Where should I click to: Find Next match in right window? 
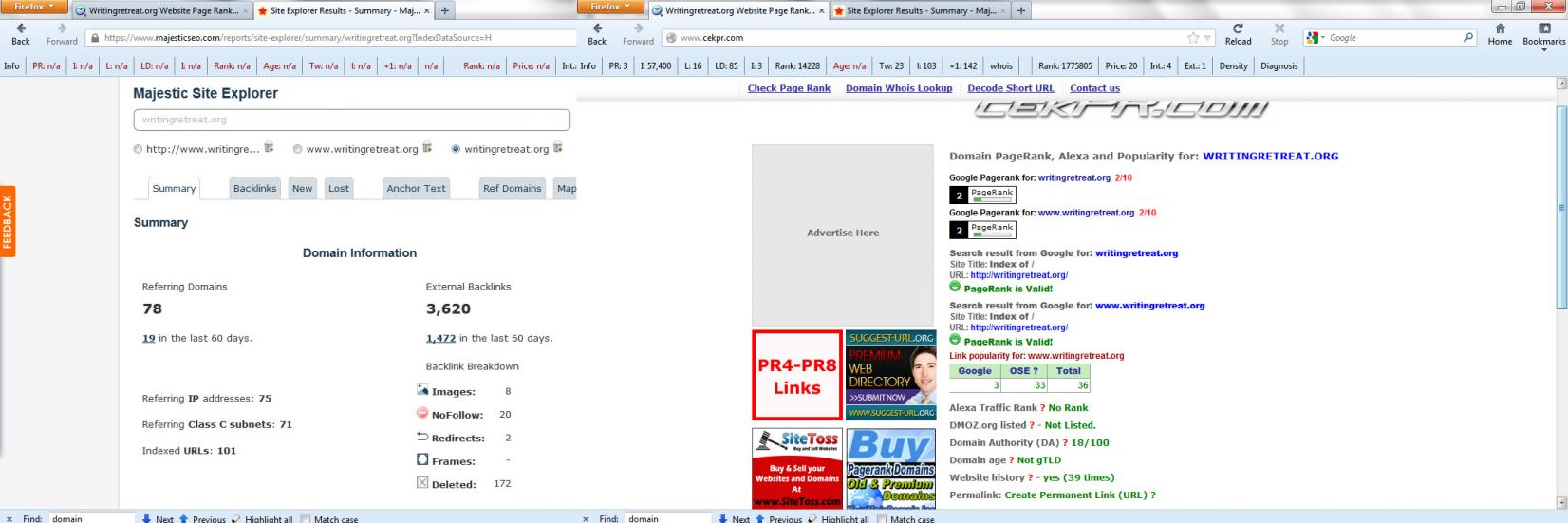(x=734, y=519)
